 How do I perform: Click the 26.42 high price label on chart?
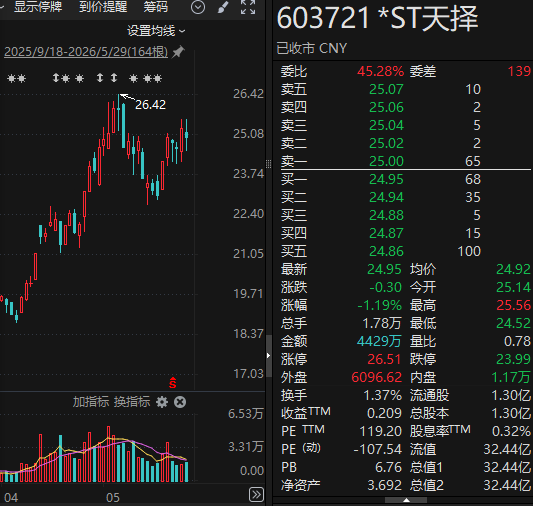tap(150, 105)
